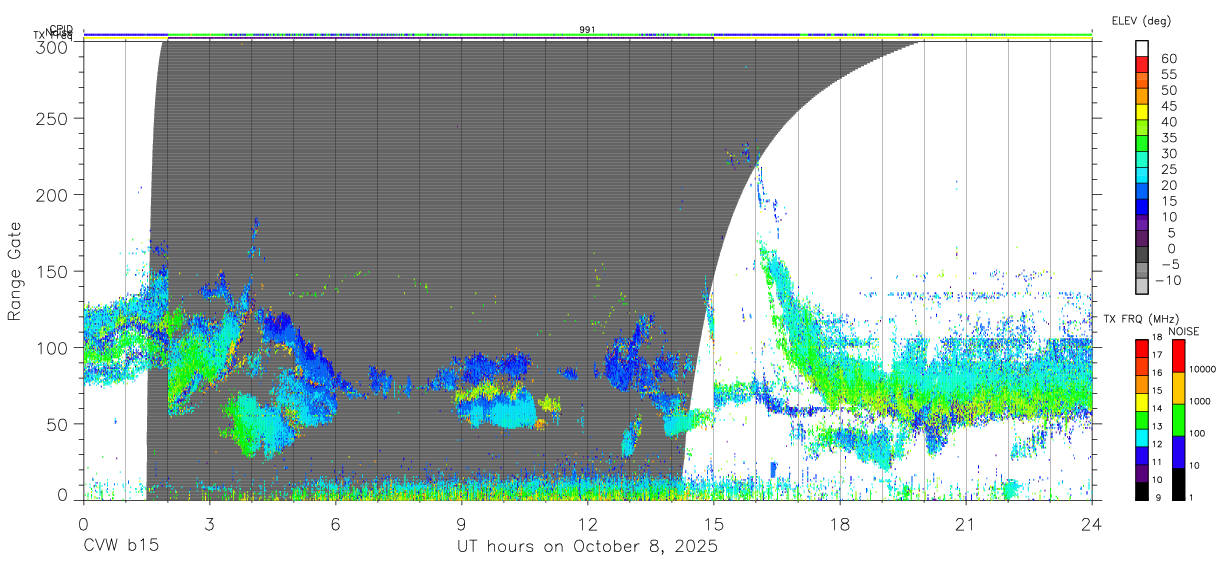Click 'UT hours on October 8, 2025' label
The width and height of the screenshot is (1228, 567).
[x=587, y=547]
